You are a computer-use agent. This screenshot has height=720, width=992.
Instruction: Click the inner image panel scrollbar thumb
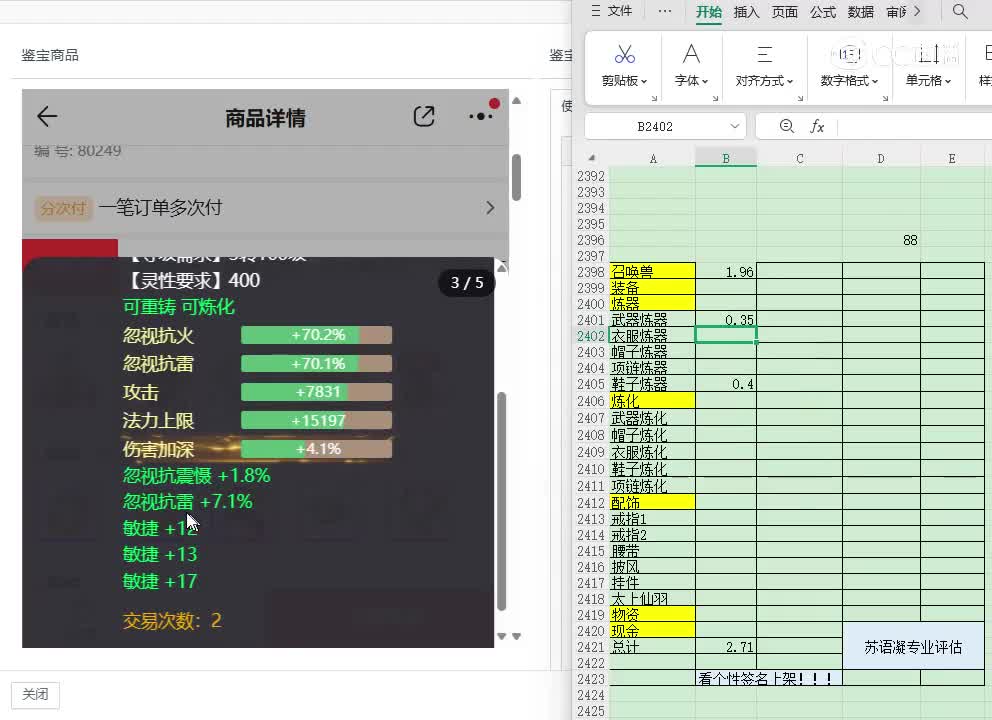coord(502,501)
